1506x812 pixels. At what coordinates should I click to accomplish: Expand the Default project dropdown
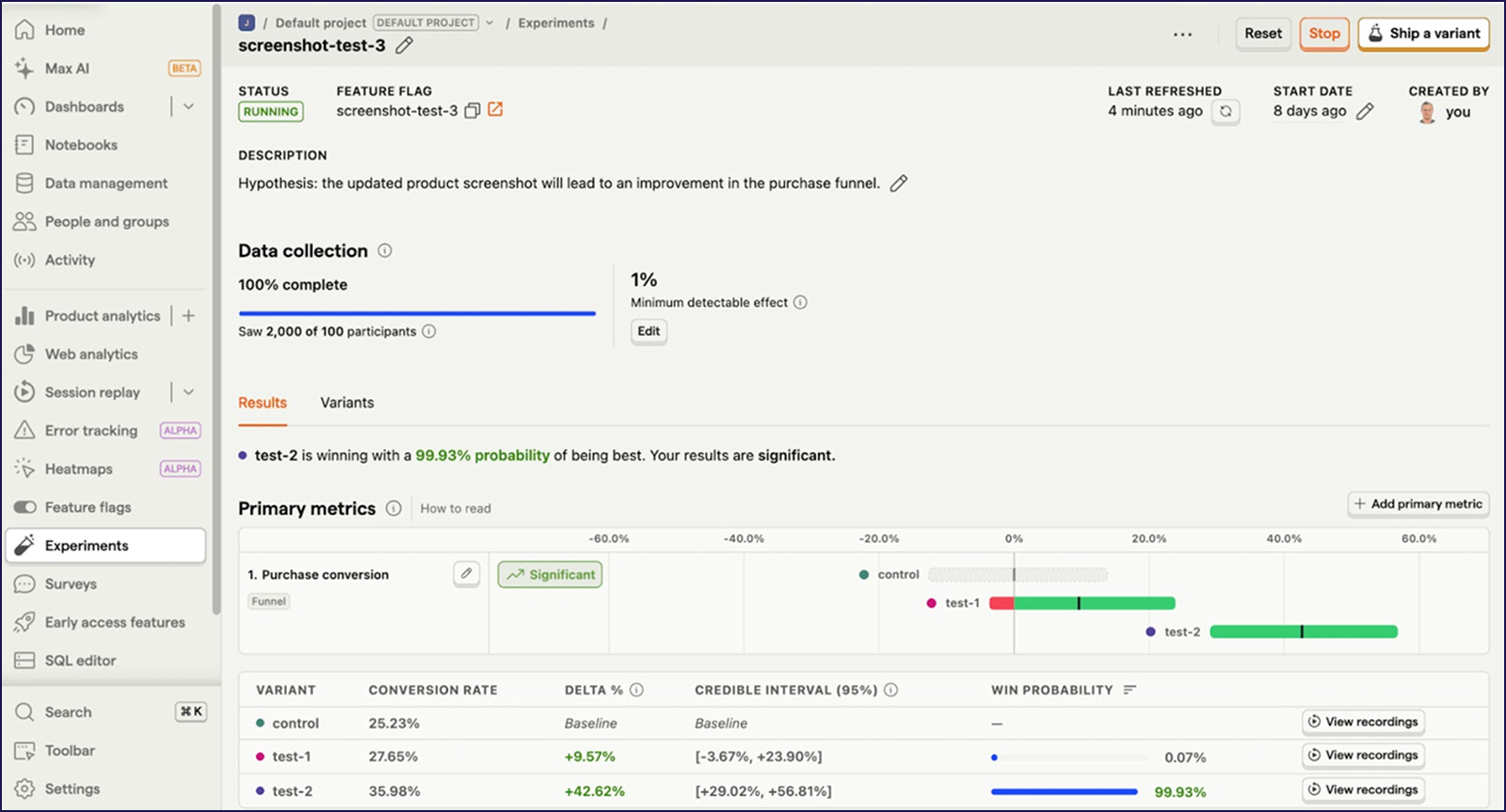coord(489,23)
